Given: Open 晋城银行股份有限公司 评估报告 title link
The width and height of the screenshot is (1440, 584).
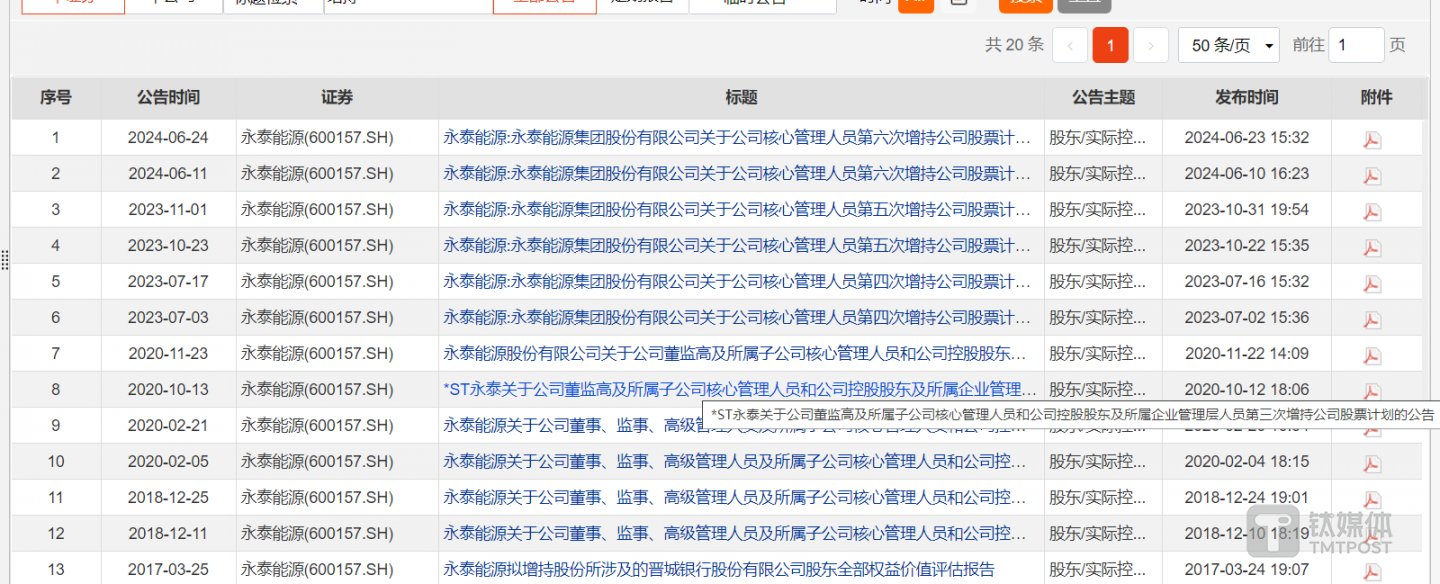Looking at the screenshot, I should click(x=719, y=570).
